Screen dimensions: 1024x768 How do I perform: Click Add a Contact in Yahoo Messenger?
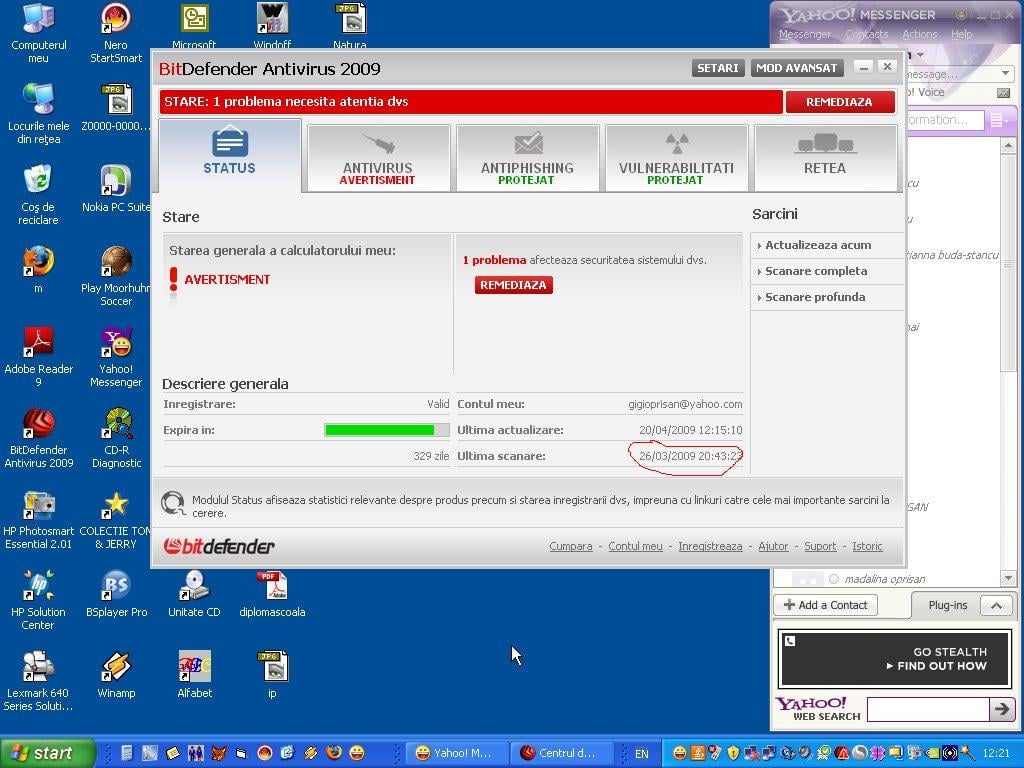pyautogui.click(x=825, y=605)
